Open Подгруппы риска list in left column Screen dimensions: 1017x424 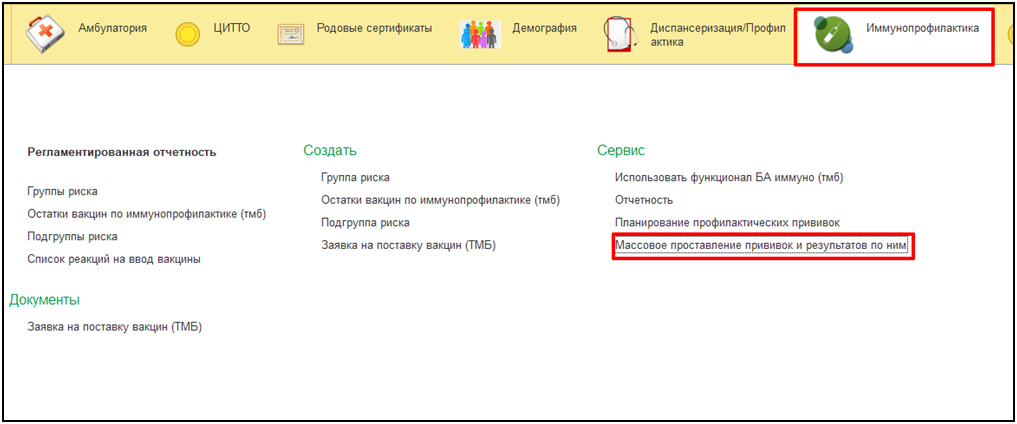[x=72, y=237]
